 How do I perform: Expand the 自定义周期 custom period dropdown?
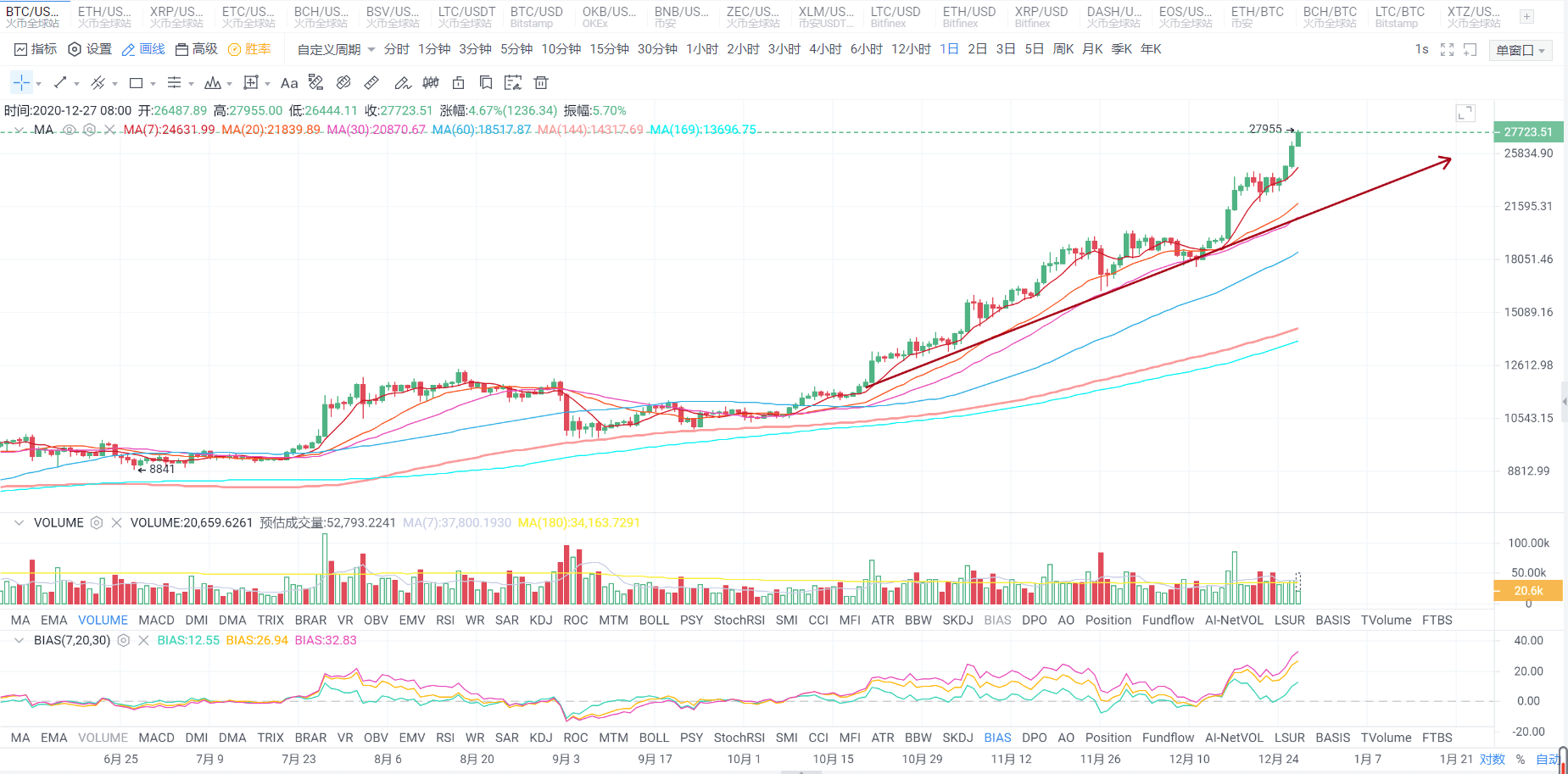[336, 49]
